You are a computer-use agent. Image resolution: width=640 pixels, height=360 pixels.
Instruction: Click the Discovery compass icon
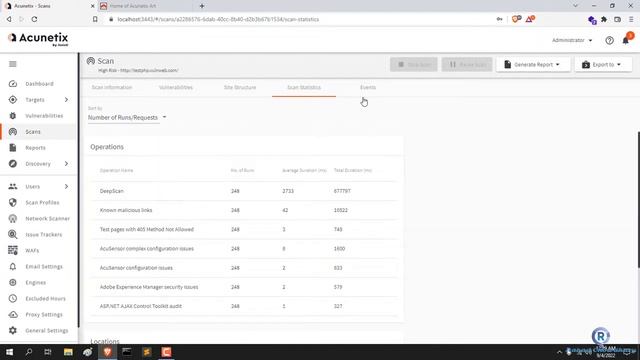pyautogui.click(x=13, y=164)
